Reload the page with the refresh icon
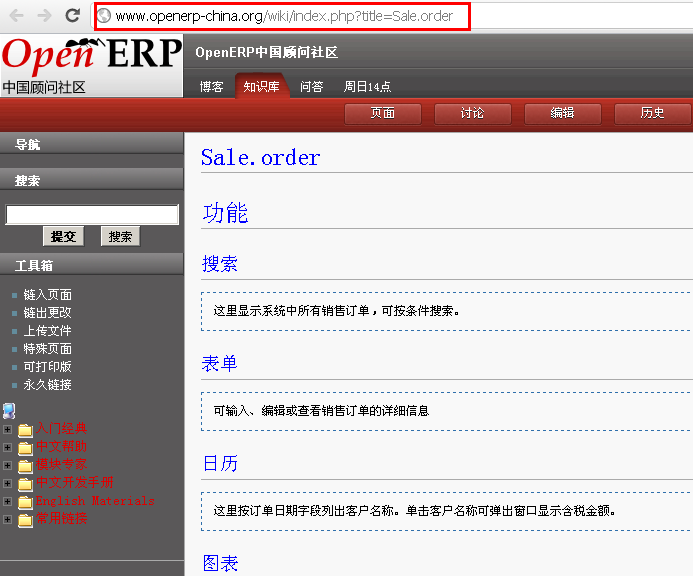 72,15
